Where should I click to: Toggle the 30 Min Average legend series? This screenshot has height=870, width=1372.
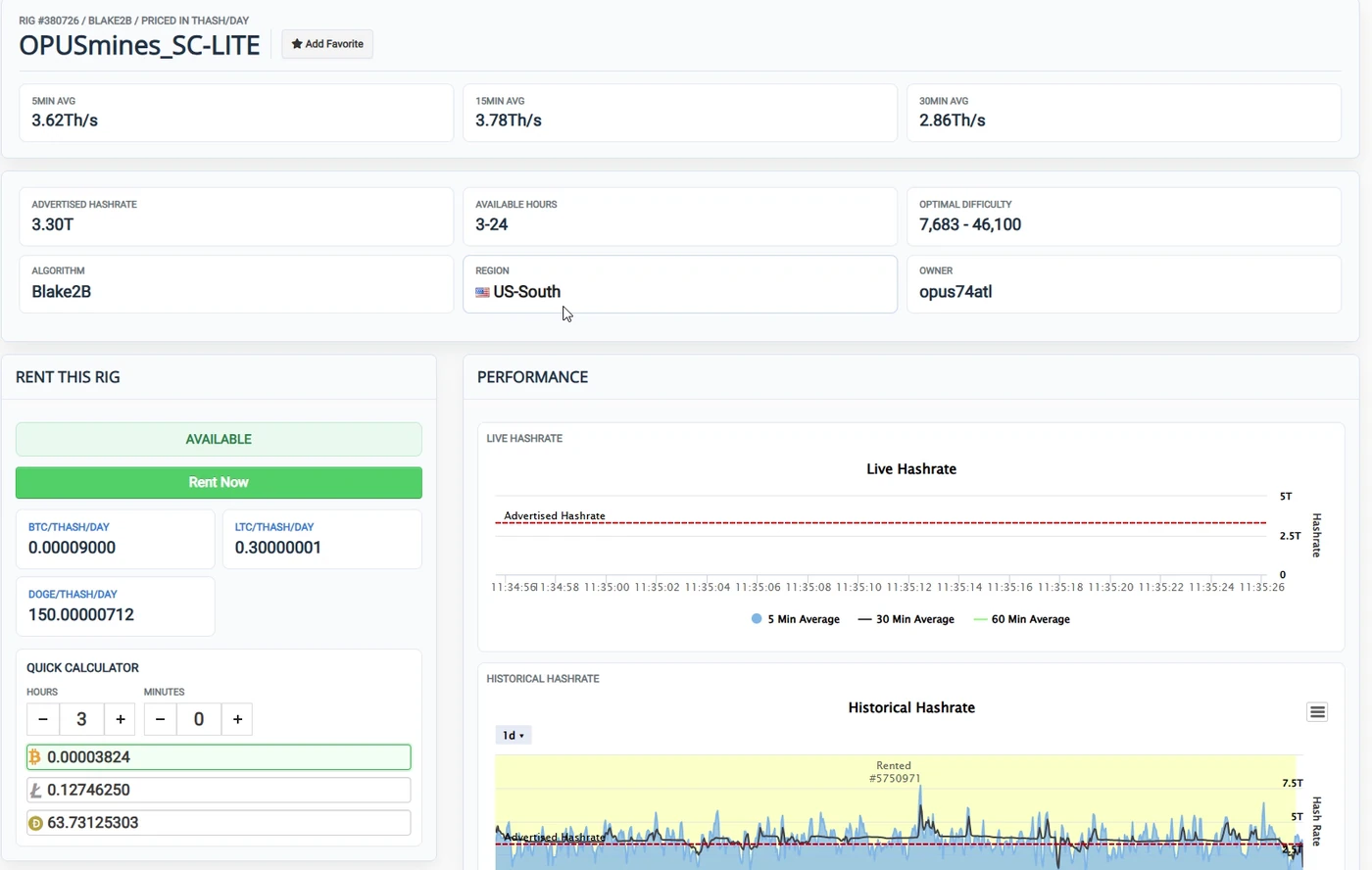pyautogui.click(x=906, y=619)
